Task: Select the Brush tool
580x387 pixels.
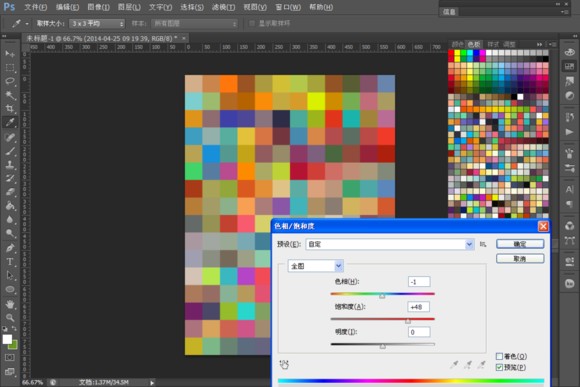Action: (10, 151)
